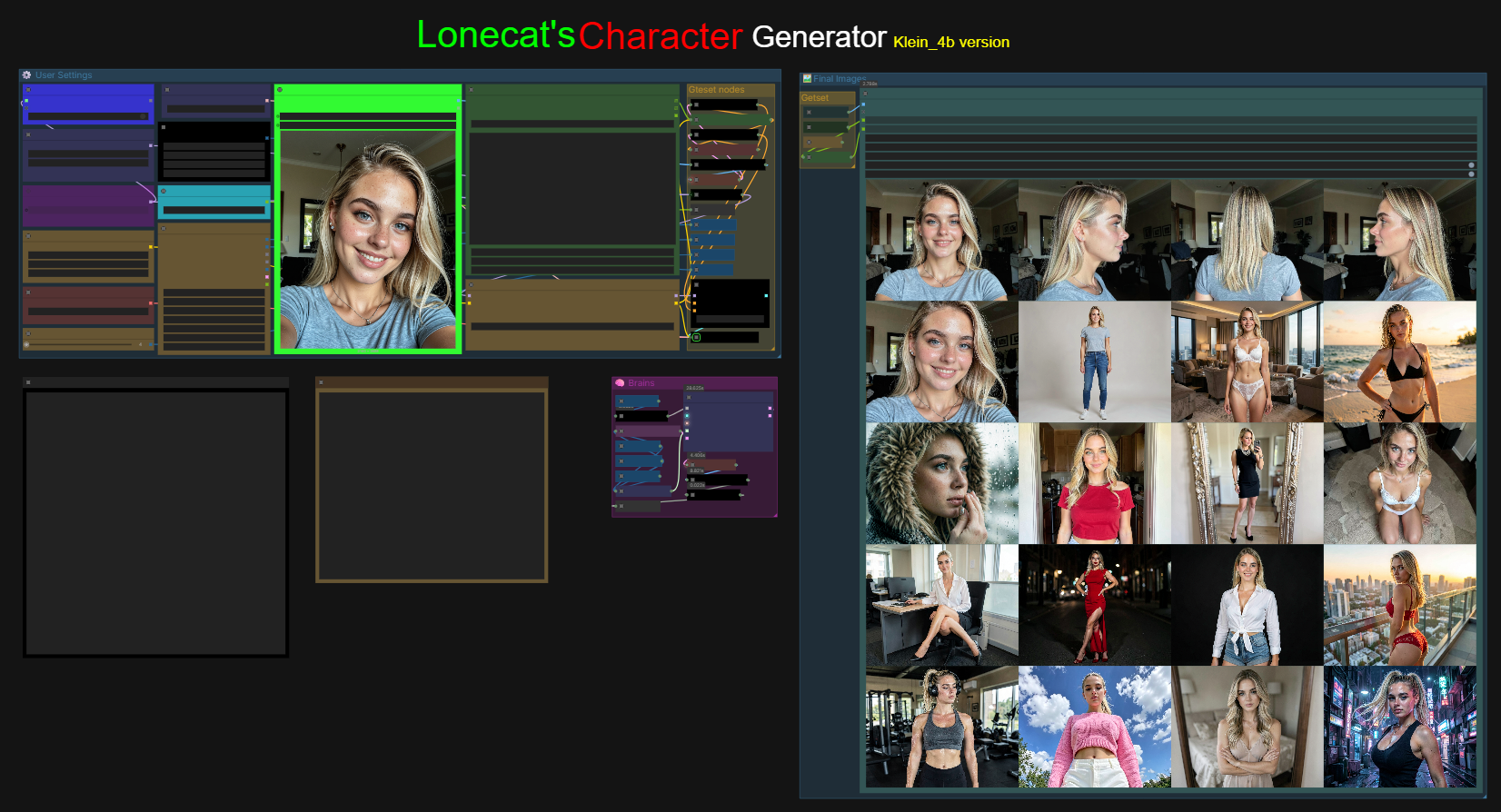Collapse the large indigo node in Brains
Viewport: 1501px width, 812px height.
click(689, 397)
